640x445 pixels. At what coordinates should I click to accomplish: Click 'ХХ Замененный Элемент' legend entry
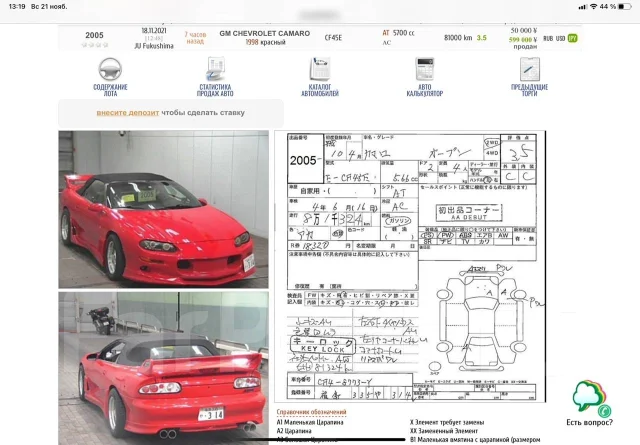point(444,431)
